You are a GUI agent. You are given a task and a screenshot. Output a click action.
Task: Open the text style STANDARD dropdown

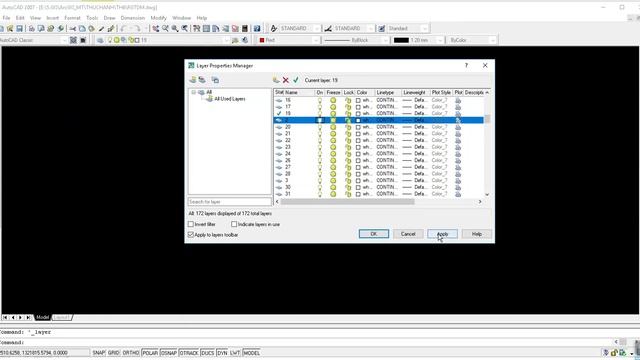point(316,29)
